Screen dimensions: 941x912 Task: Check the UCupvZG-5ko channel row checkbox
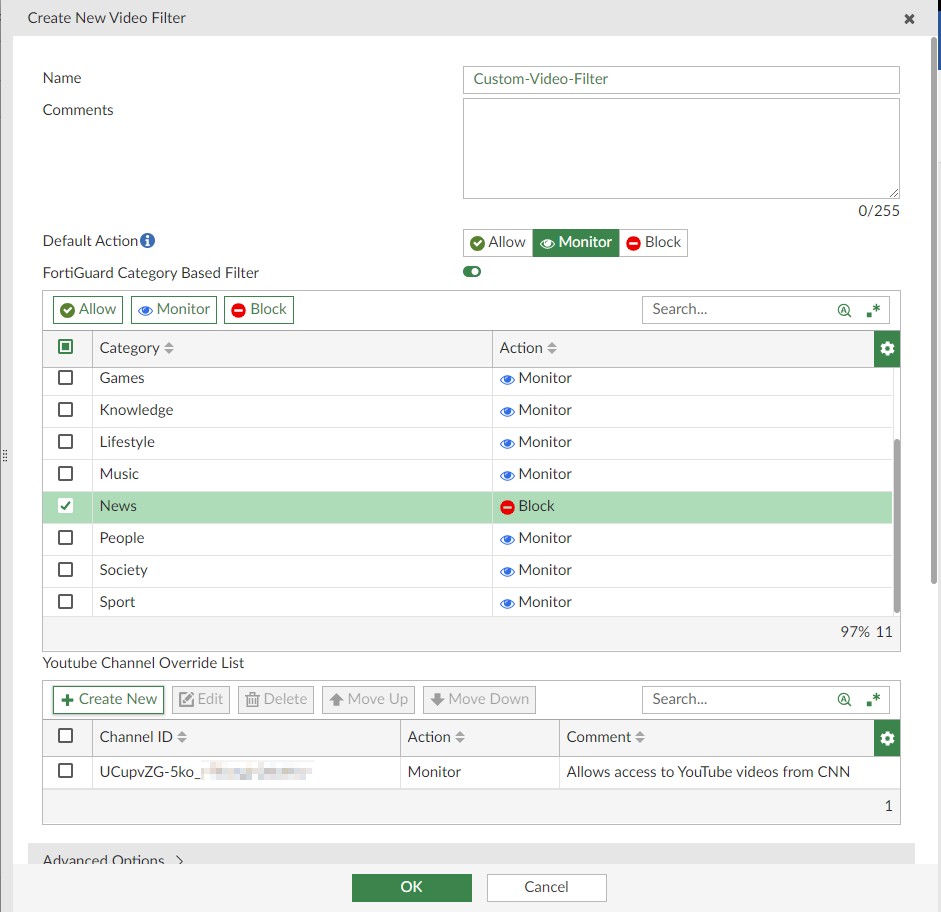pyautogui.click(x=65, y=770)
